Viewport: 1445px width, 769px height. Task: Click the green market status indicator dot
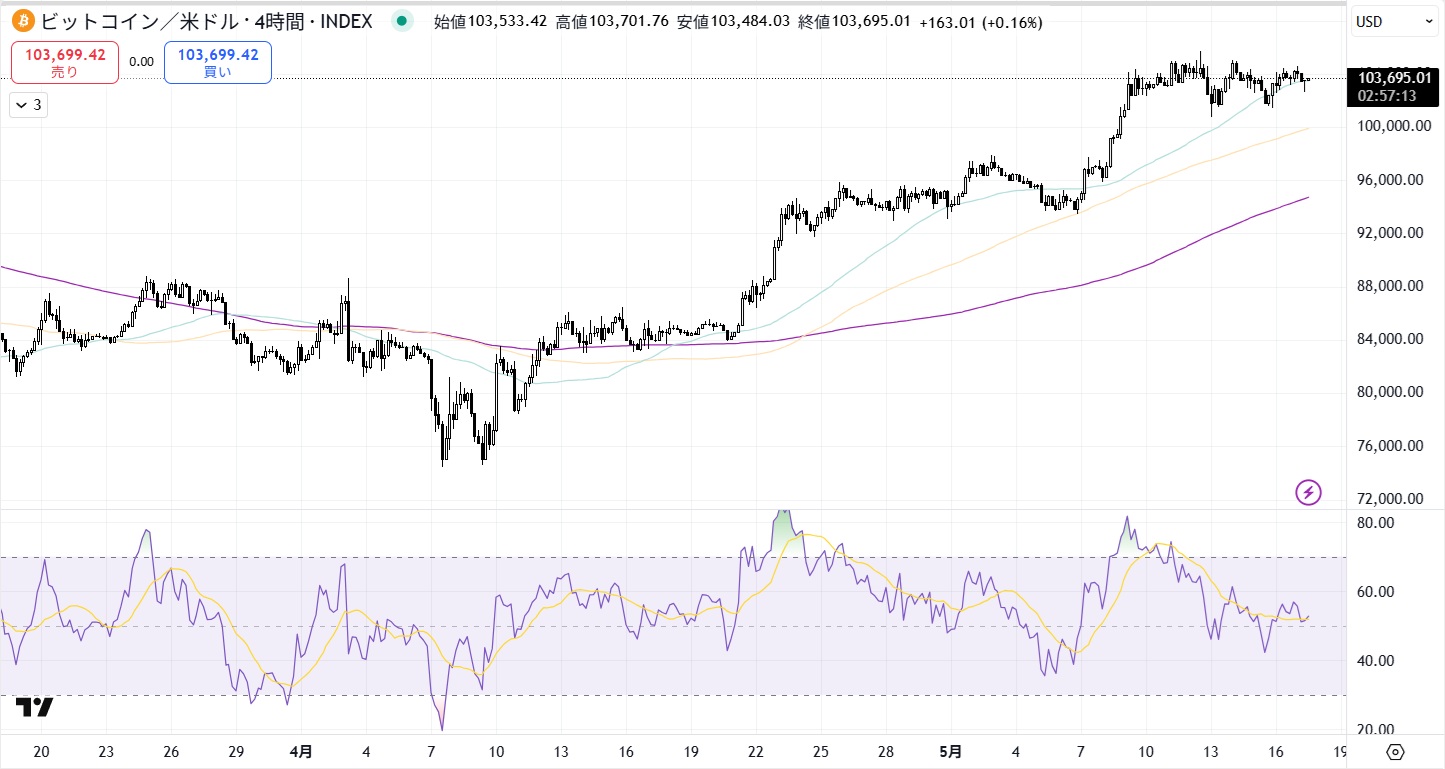(402, 21)
